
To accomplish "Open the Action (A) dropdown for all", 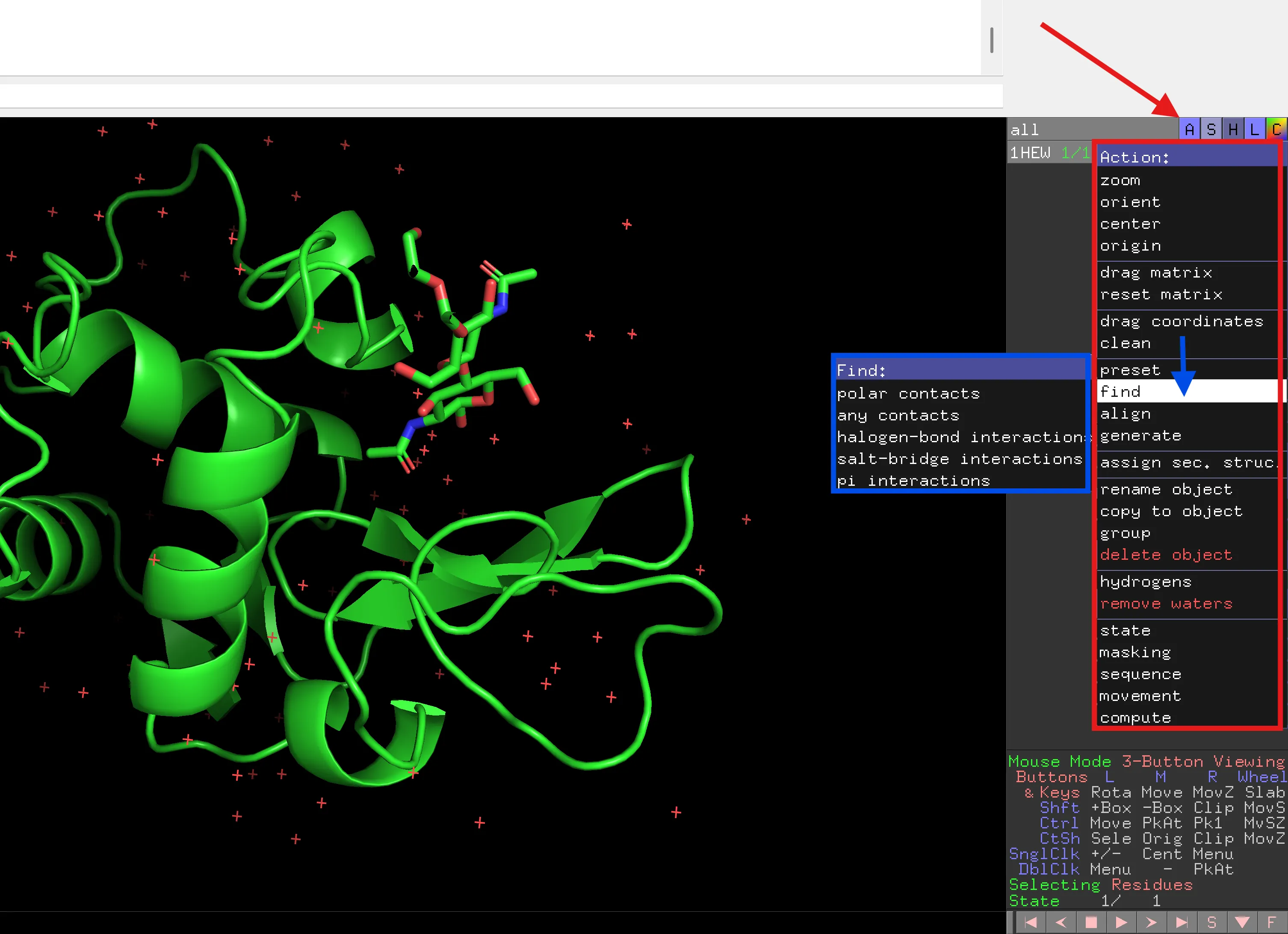I will tap(1189, 130).
